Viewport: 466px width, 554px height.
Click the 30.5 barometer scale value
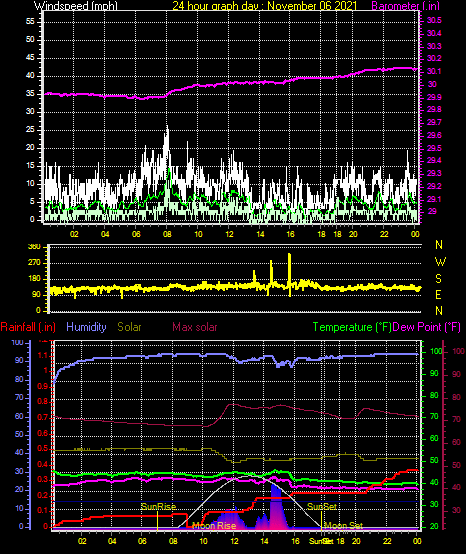[x=434, y=20]
